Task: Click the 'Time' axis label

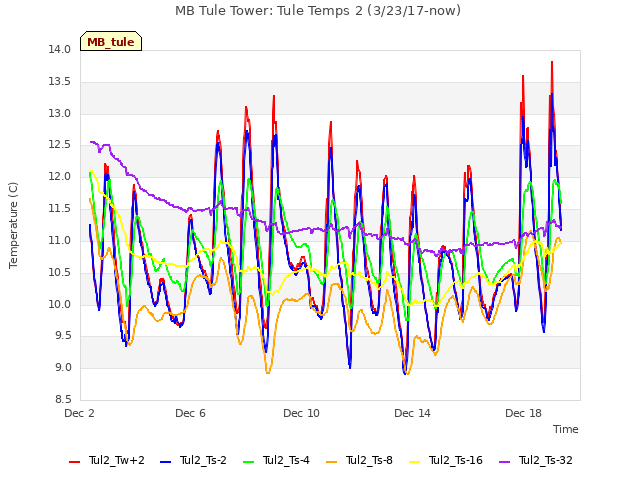Action: pos(566,429)
